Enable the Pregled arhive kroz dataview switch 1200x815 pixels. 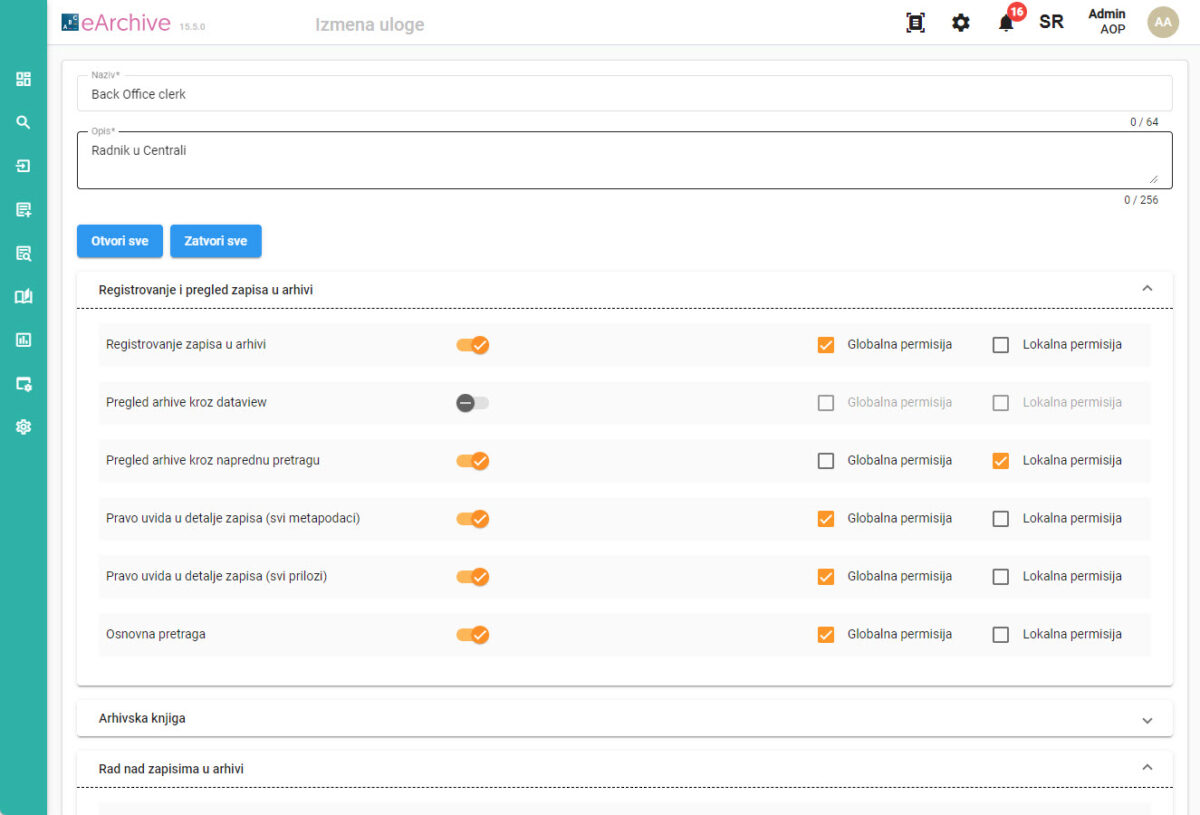473,403
